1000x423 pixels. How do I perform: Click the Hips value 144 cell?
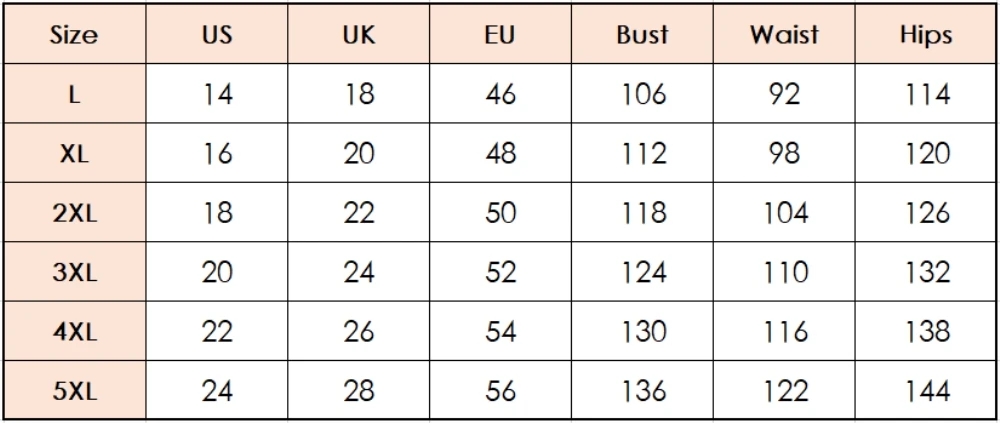tap(926, 390)
